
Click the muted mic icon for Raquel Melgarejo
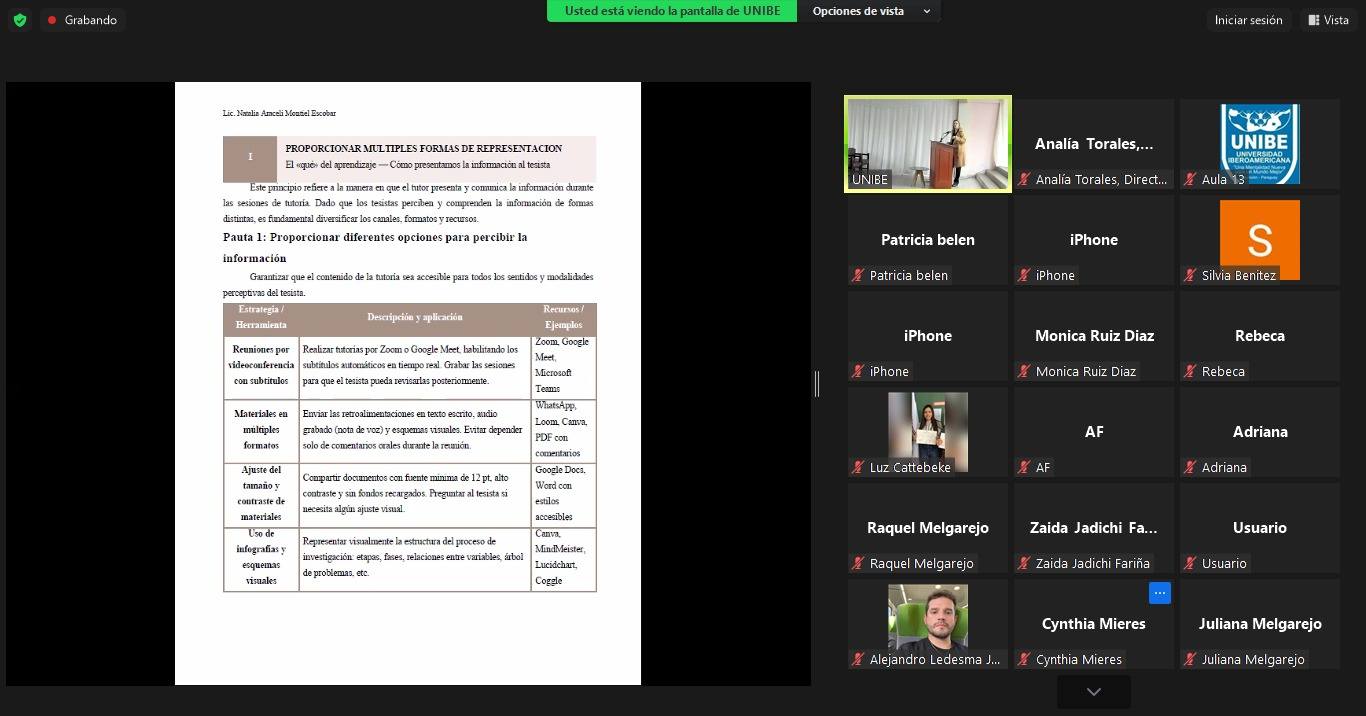[858, 564]
